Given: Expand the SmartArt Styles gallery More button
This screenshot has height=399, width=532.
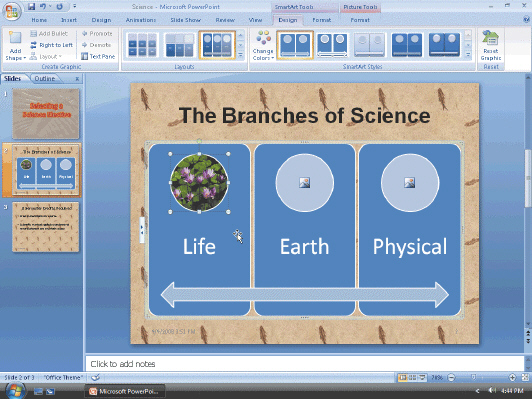Looking at the screenshot, I should tap(468, 55).
